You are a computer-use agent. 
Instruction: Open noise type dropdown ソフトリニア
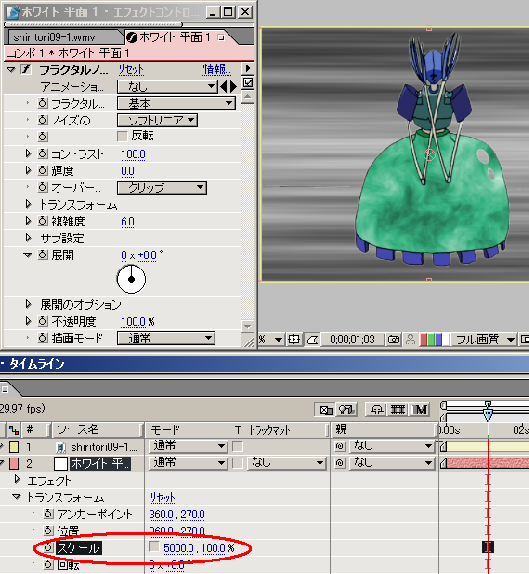click(x=157, y=120)
